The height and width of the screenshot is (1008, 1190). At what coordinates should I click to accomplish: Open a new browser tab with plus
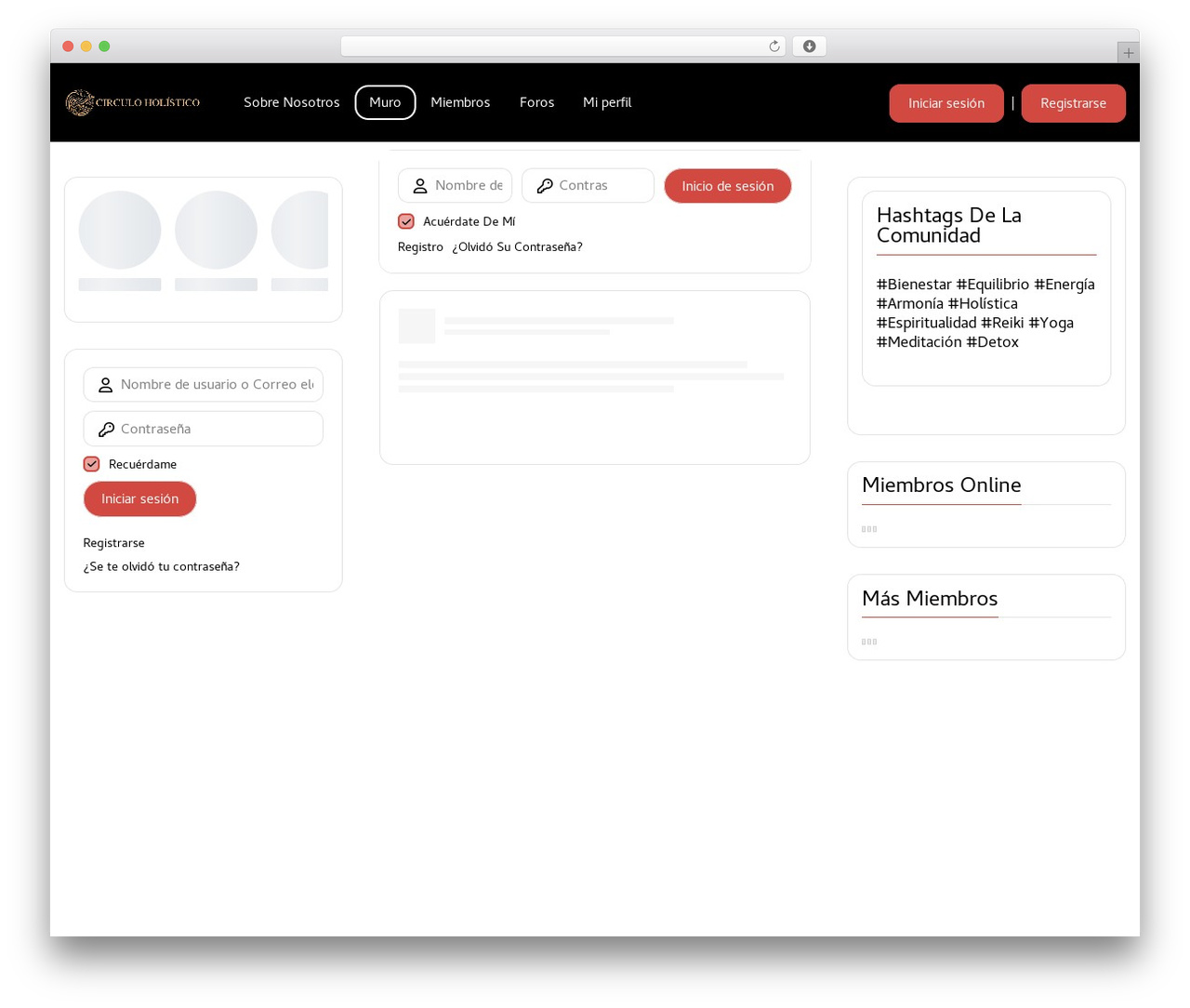[1129, 53]
